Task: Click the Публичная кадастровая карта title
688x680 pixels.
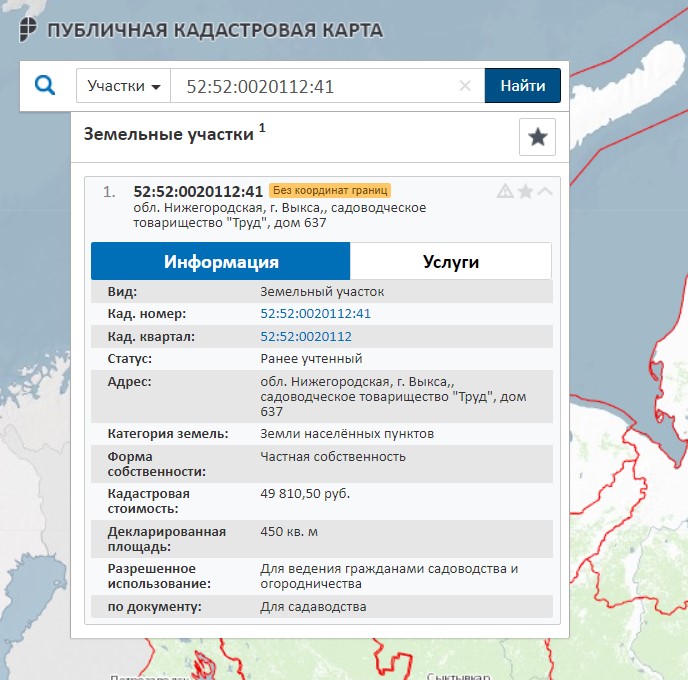Action: [x=214, y=30]
